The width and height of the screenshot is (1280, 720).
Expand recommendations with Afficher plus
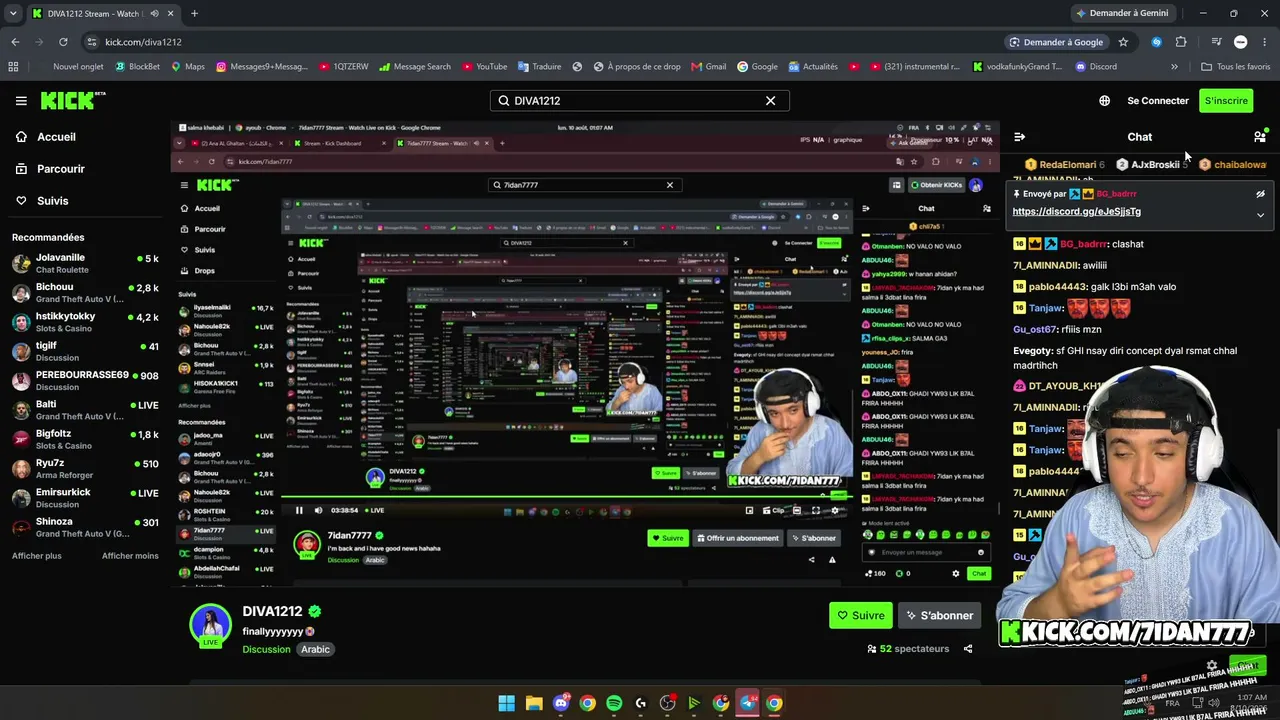coord(36,556)
